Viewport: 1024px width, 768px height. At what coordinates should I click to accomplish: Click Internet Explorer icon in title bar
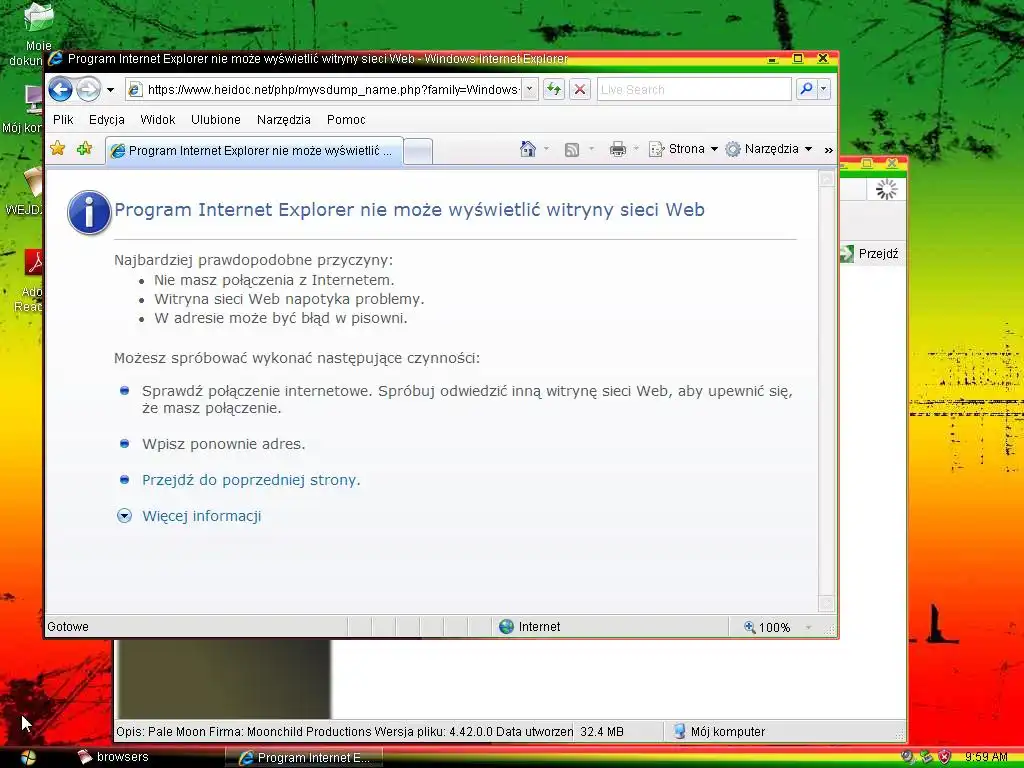[x=56, y=59]
